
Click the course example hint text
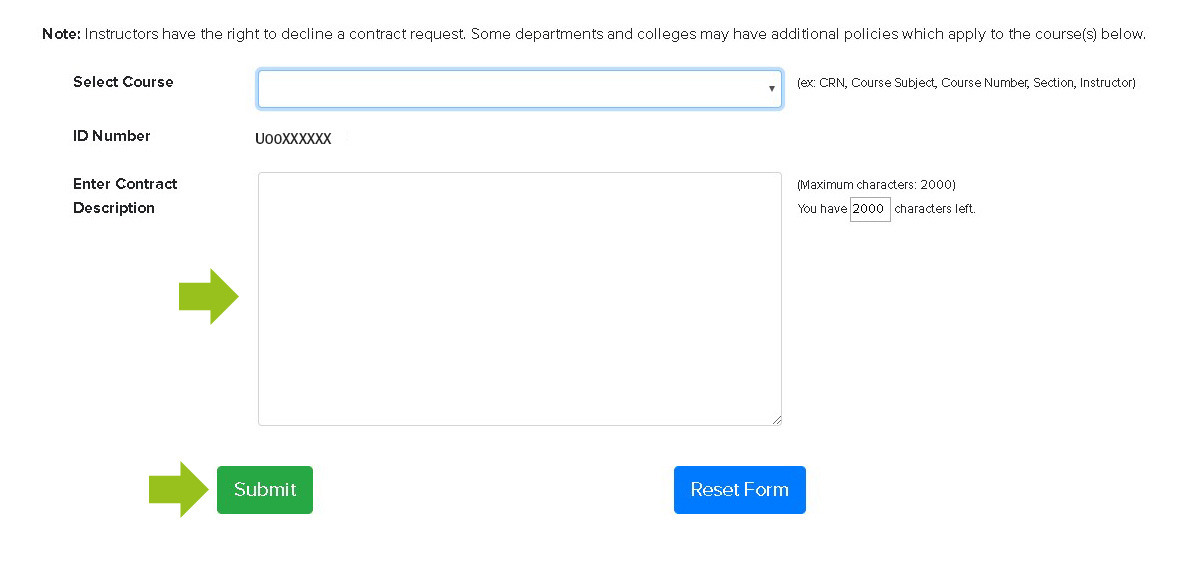click(x=966, y=83)
